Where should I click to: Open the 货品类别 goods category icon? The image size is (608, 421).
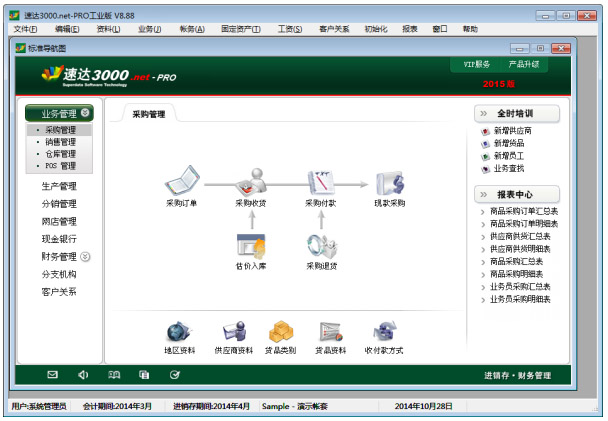(281, 332)
